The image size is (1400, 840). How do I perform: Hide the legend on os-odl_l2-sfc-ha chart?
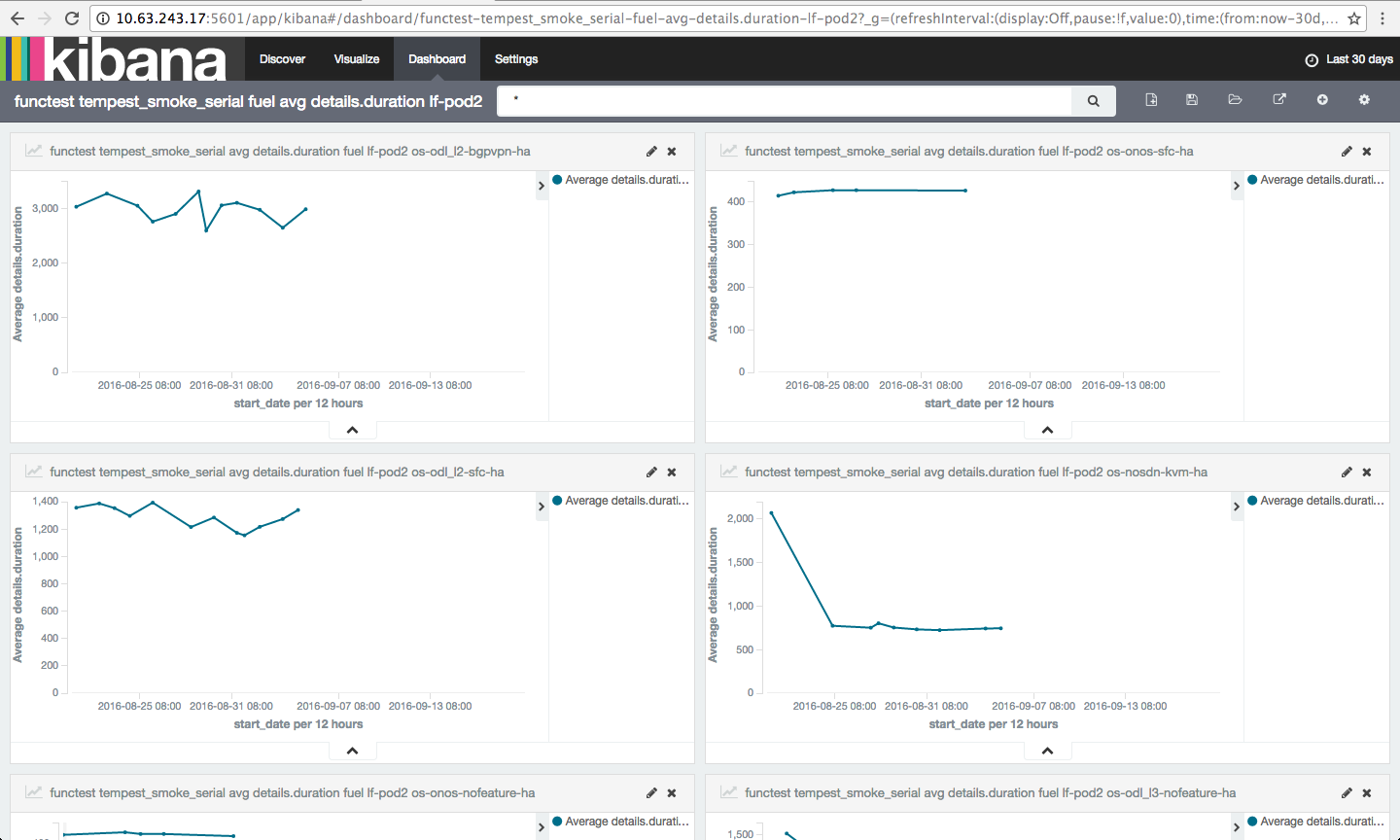542,507
